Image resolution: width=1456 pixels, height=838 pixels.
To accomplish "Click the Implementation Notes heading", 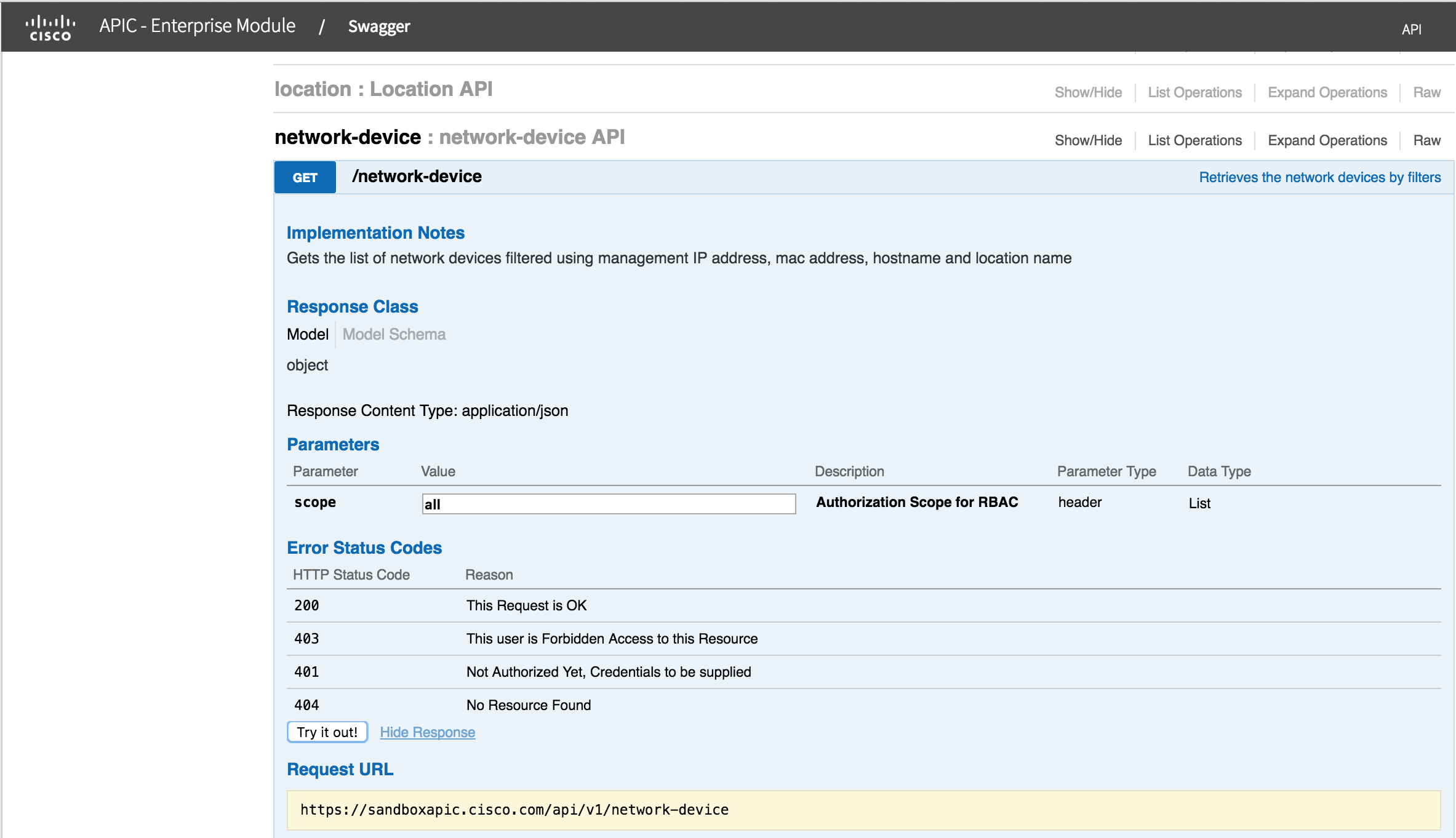I will tap(375, 233).
